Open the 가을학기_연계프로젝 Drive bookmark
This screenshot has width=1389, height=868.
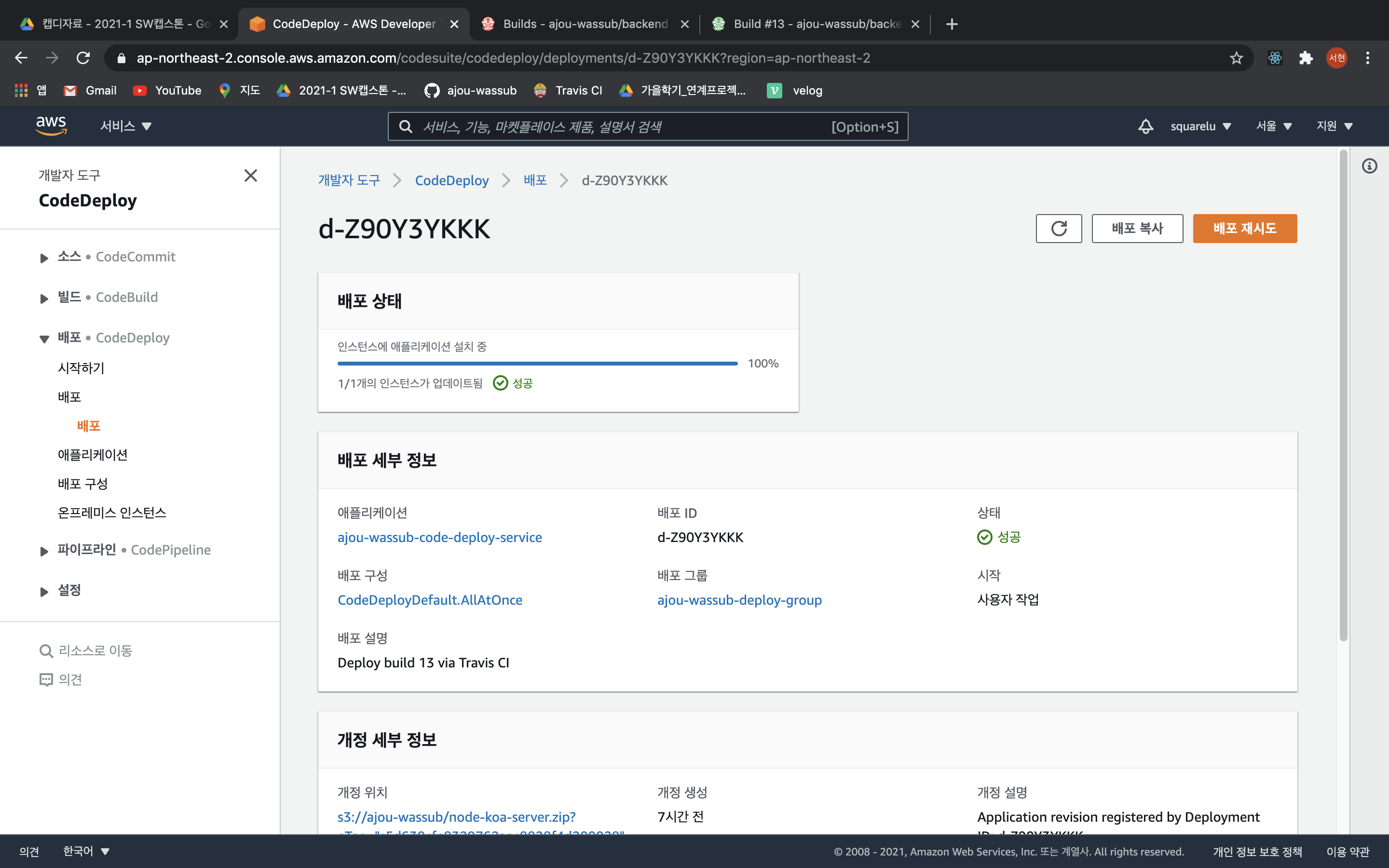(682, 90)
